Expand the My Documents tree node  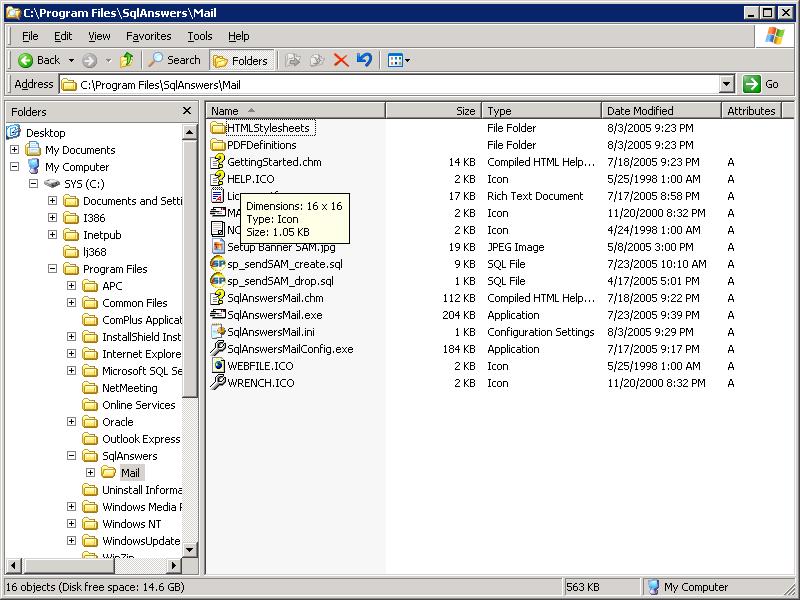(15, 150)
